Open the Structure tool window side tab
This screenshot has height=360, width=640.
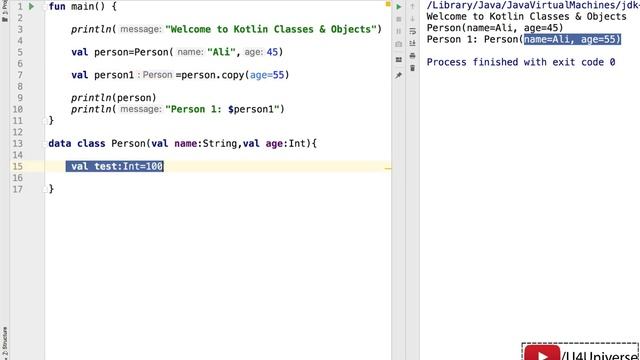(4, 343)
